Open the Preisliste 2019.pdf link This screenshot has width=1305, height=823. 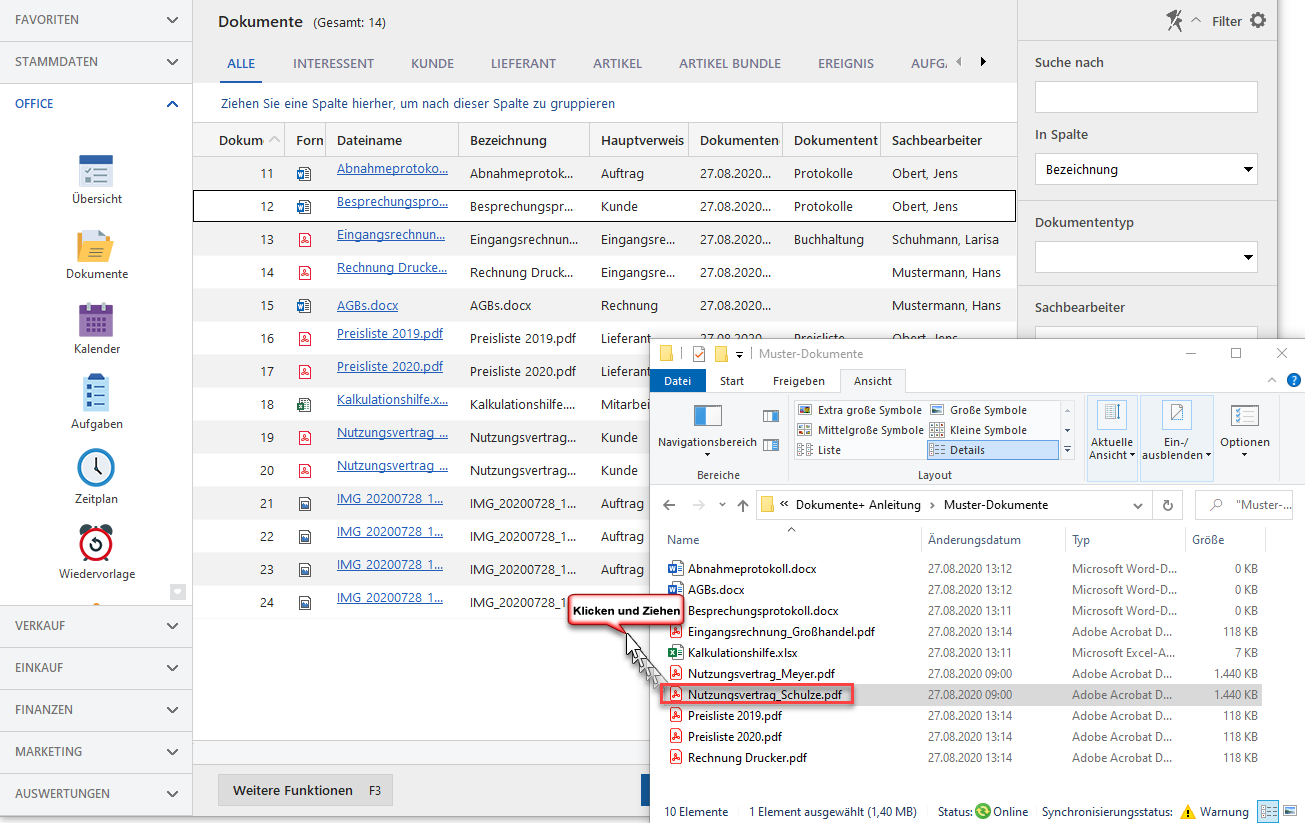pyautogui.click(x=390, y=334)
